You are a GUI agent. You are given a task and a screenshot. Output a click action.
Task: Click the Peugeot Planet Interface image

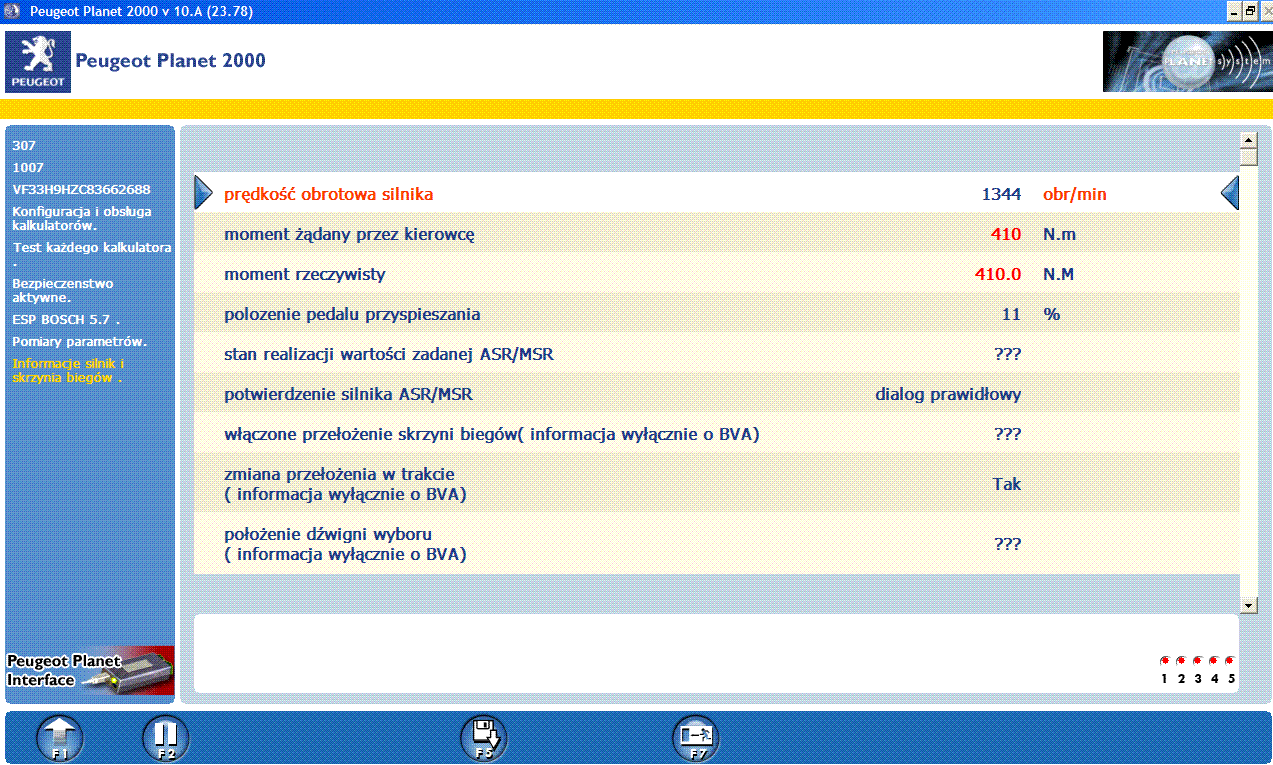tap(90, 671)
